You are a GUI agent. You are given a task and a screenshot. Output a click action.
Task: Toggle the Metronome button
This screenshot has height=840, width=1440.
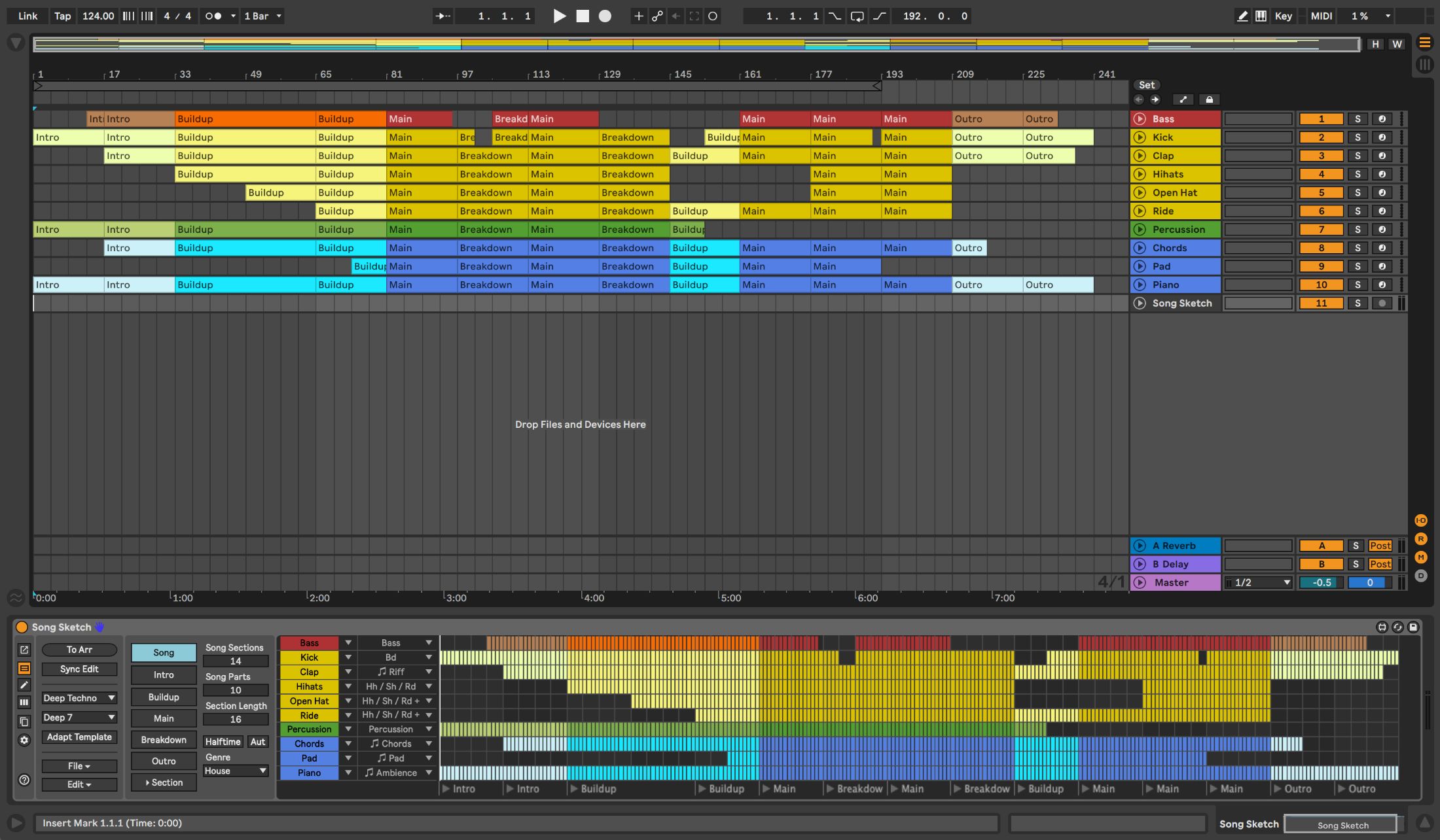pos(213,16)
